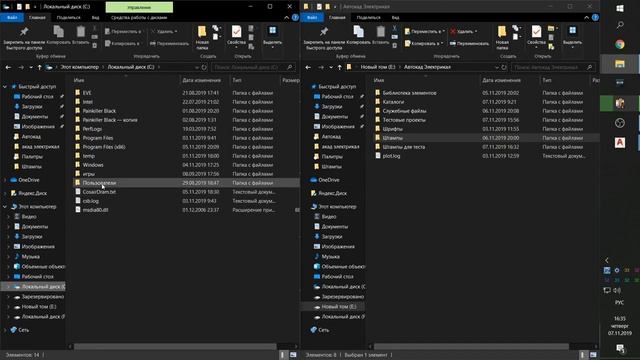Click search field in Автокад Электрикал window
The height and width of the screenshot is (360, 640).
pyautogui.click(x=553, y=67)
